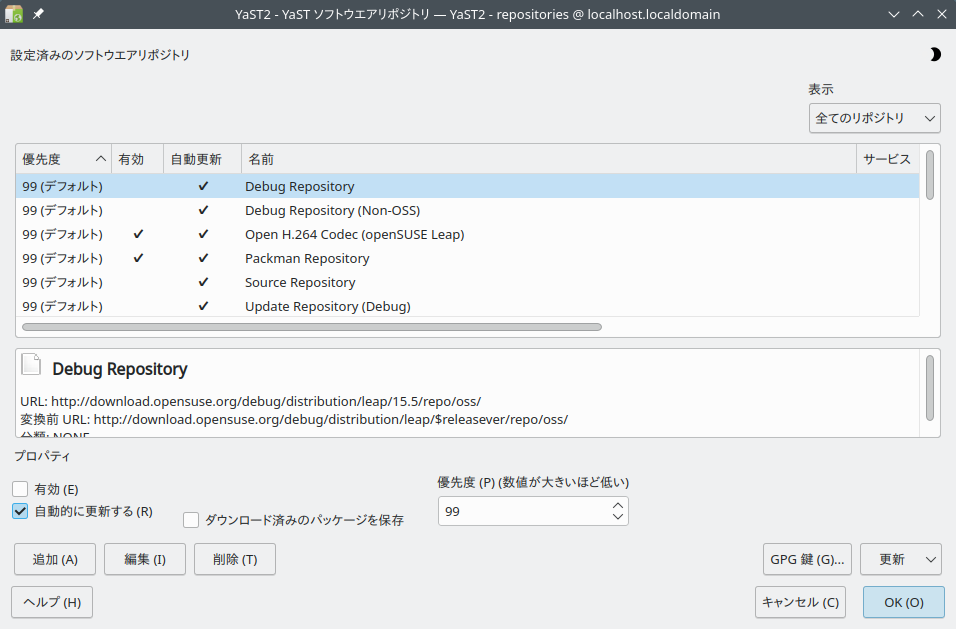Screen dimensions: 956x629
Task: Select Debug Repository (Non-OSS) row
Action: pyautogui.click(x=468, y=210)
